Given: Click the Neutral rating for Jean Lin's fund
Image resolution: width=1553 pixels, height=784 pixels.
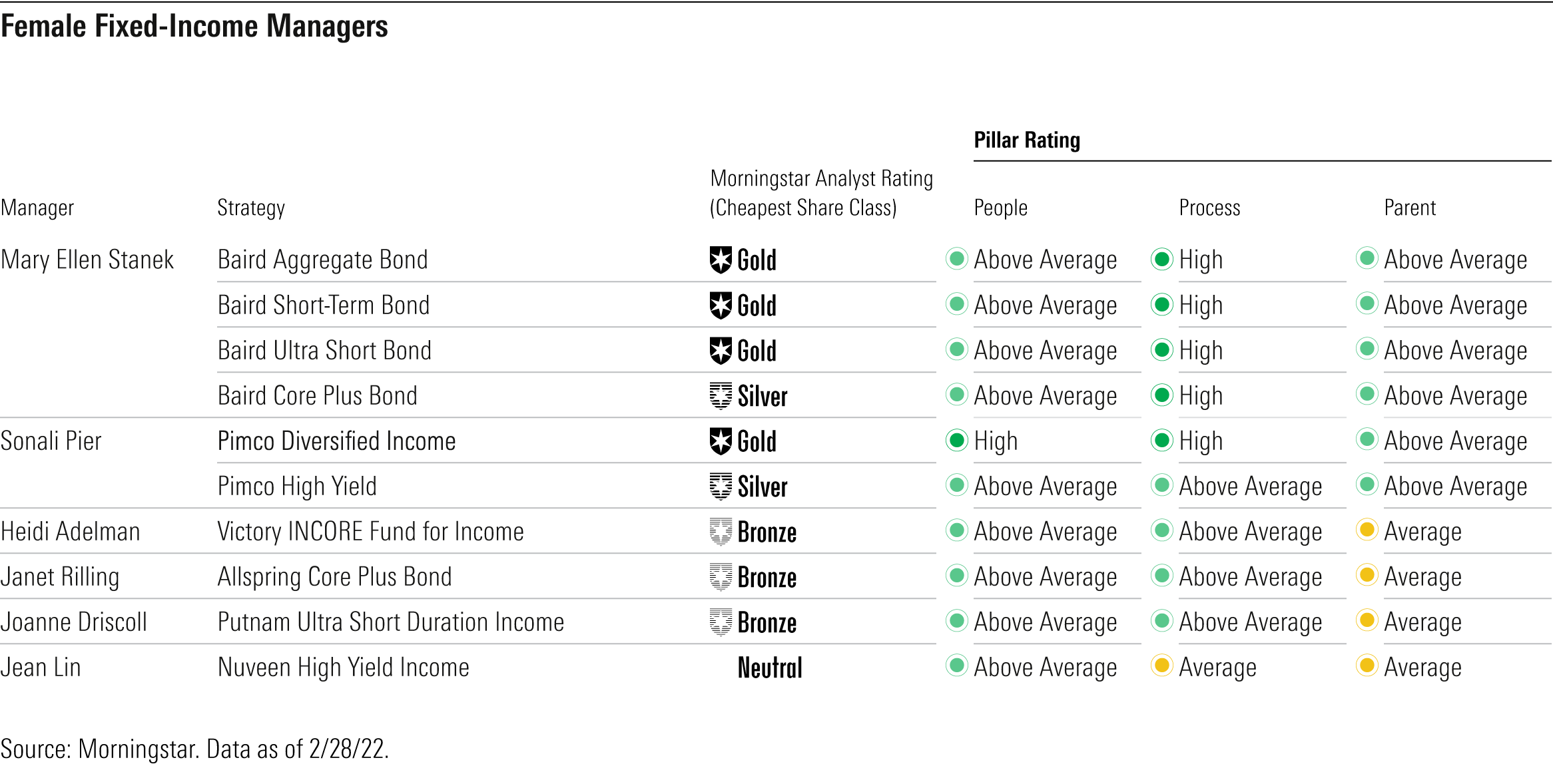Looking at the screenshot, I should pyautogui.click(x=770, y=668).
